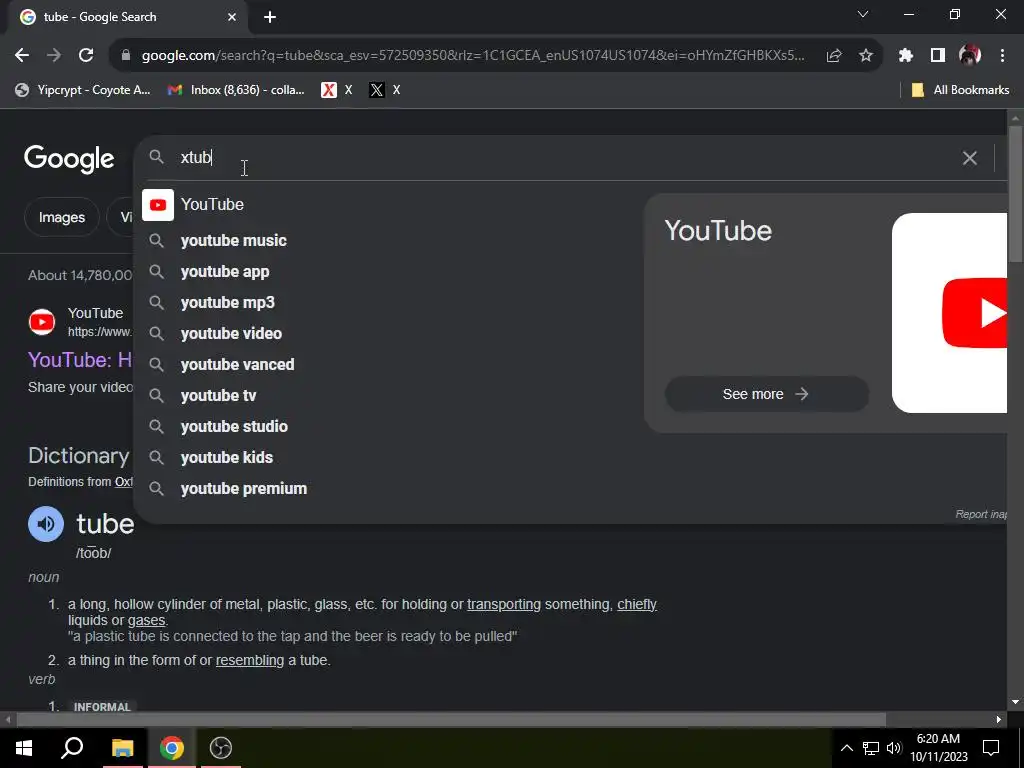Bookmark this tab with the star icon
The width and height of the screenshot is (1024, 768).
(x=866, y=56)
